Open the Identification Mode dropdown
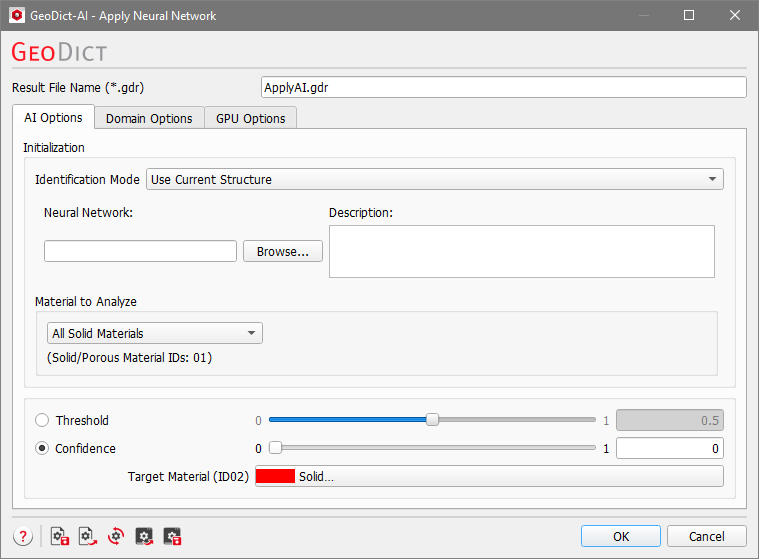The image size is (759, 559). 434,180
